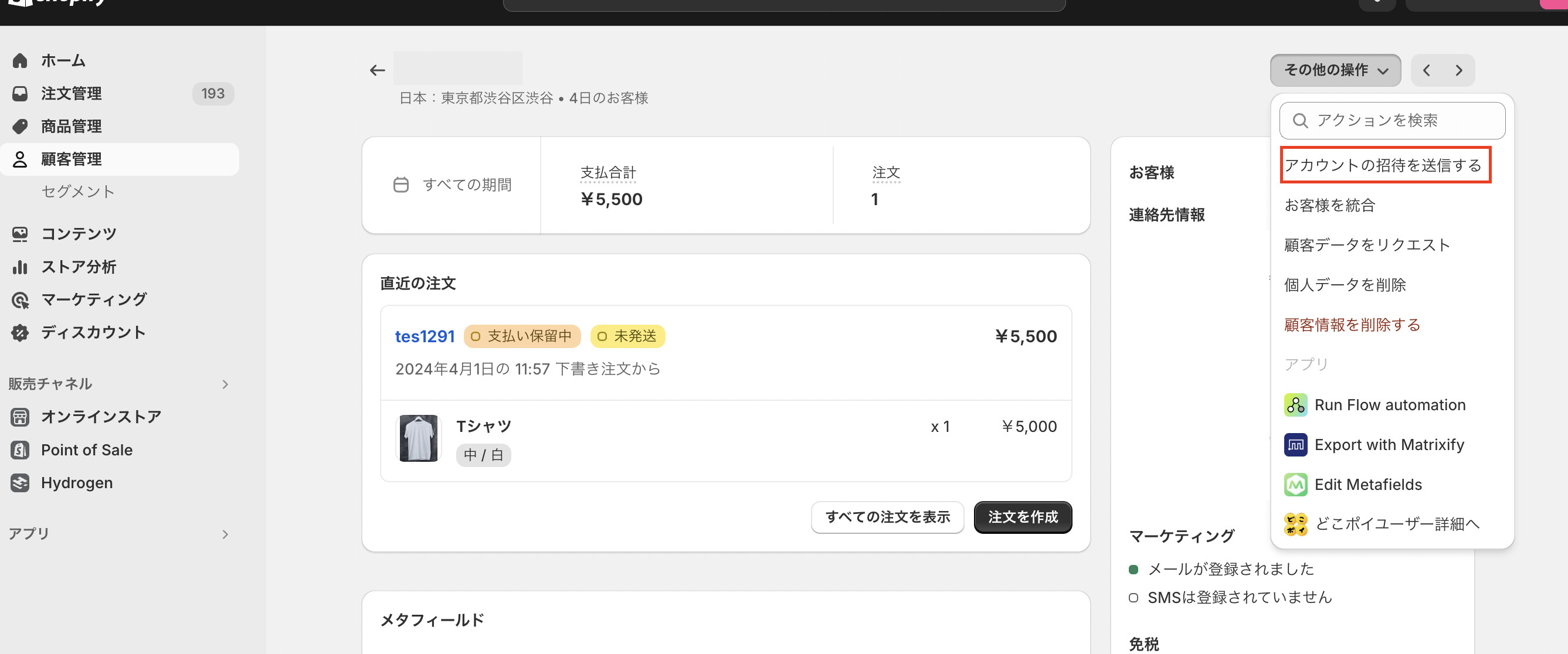1568x654 pixels.
Task: Open the その他の操作 dropdown
Action: pos(1334,70)
